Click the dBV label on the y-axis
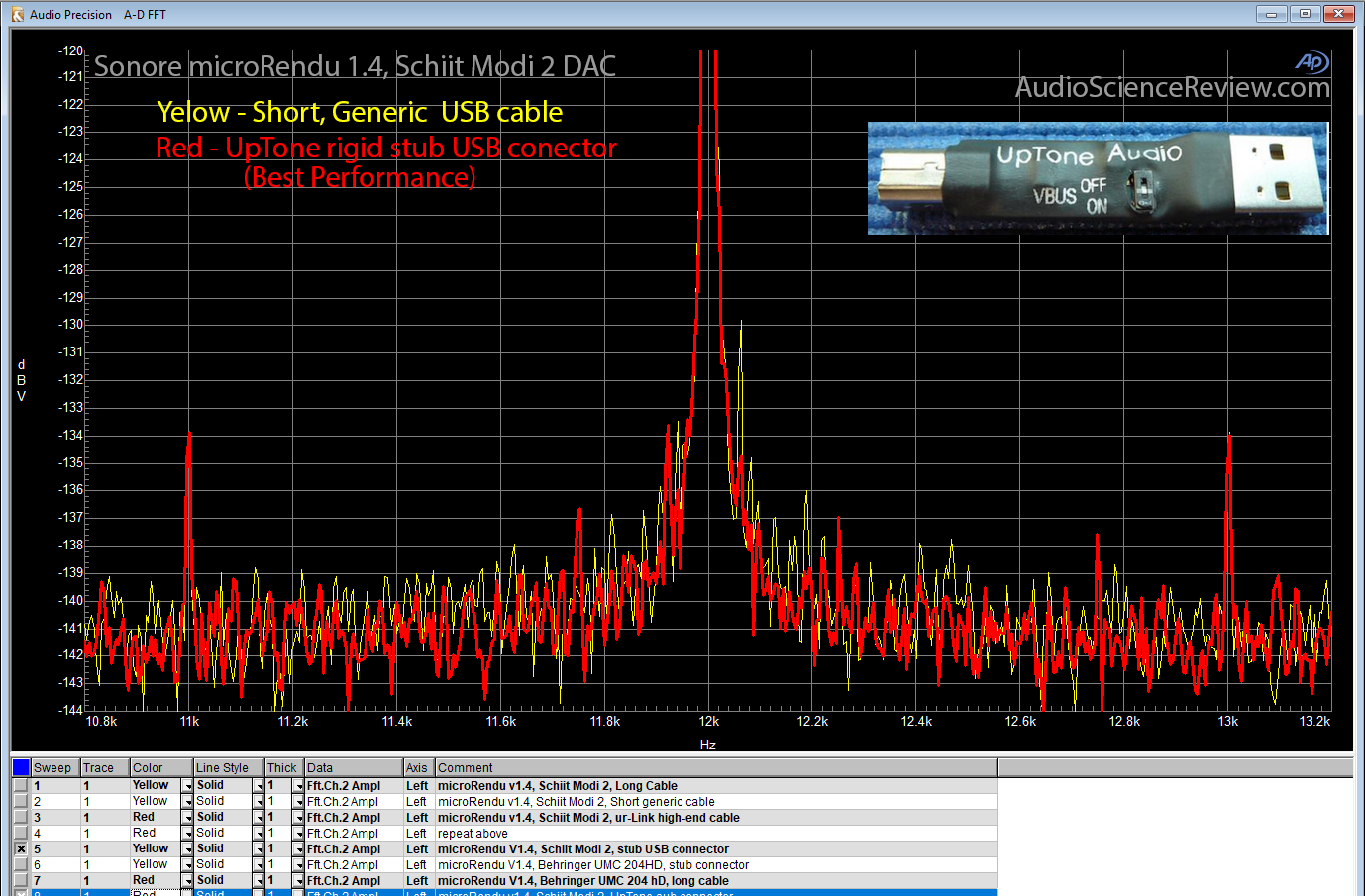Screen dimensions: 1365x896 click(x=21, y=380)
